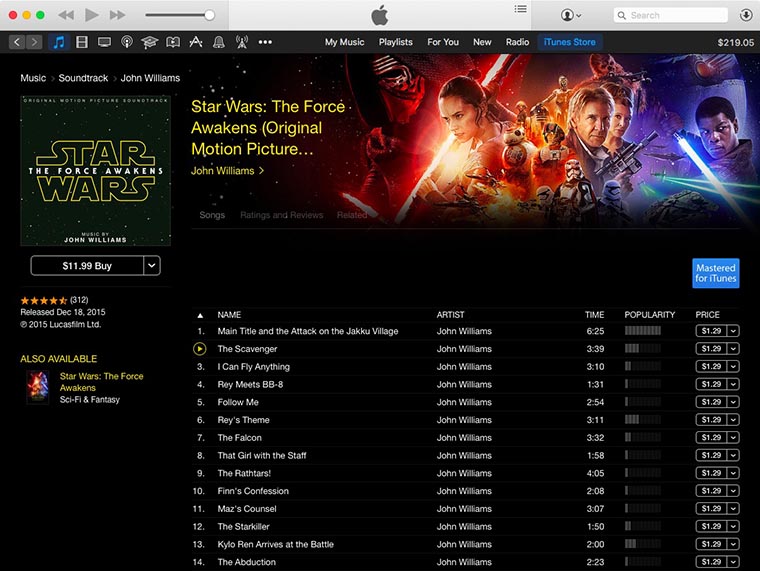
Task: Show more media types via ellipsis
Action: click(265, 42)
